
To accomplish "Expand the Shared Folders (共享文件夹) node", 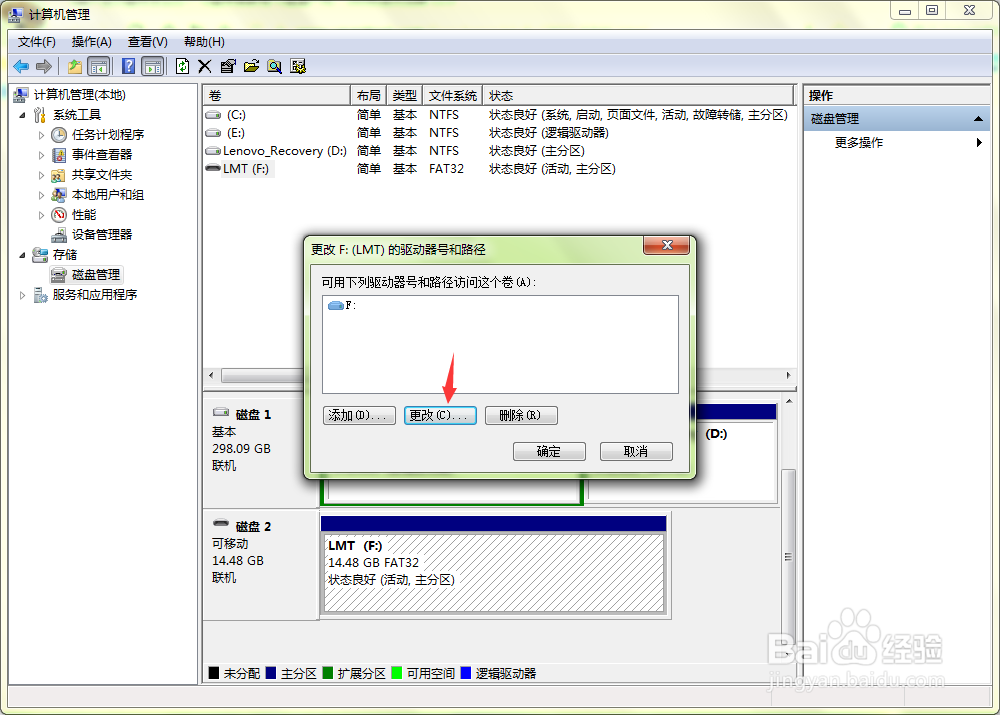I will click(41, 175).
